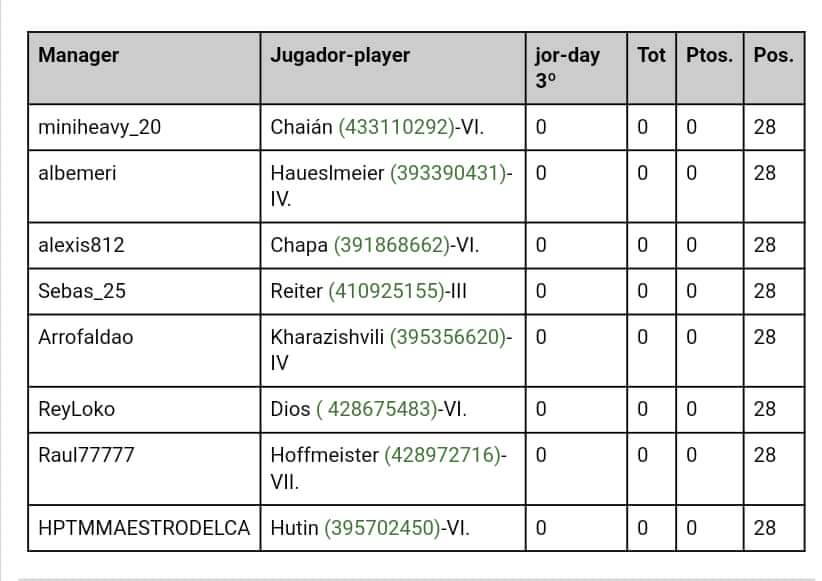The height and width of the screenshot is (581, 822).
Task: Click manager name Sebas_25
Action: pos(82,291)
